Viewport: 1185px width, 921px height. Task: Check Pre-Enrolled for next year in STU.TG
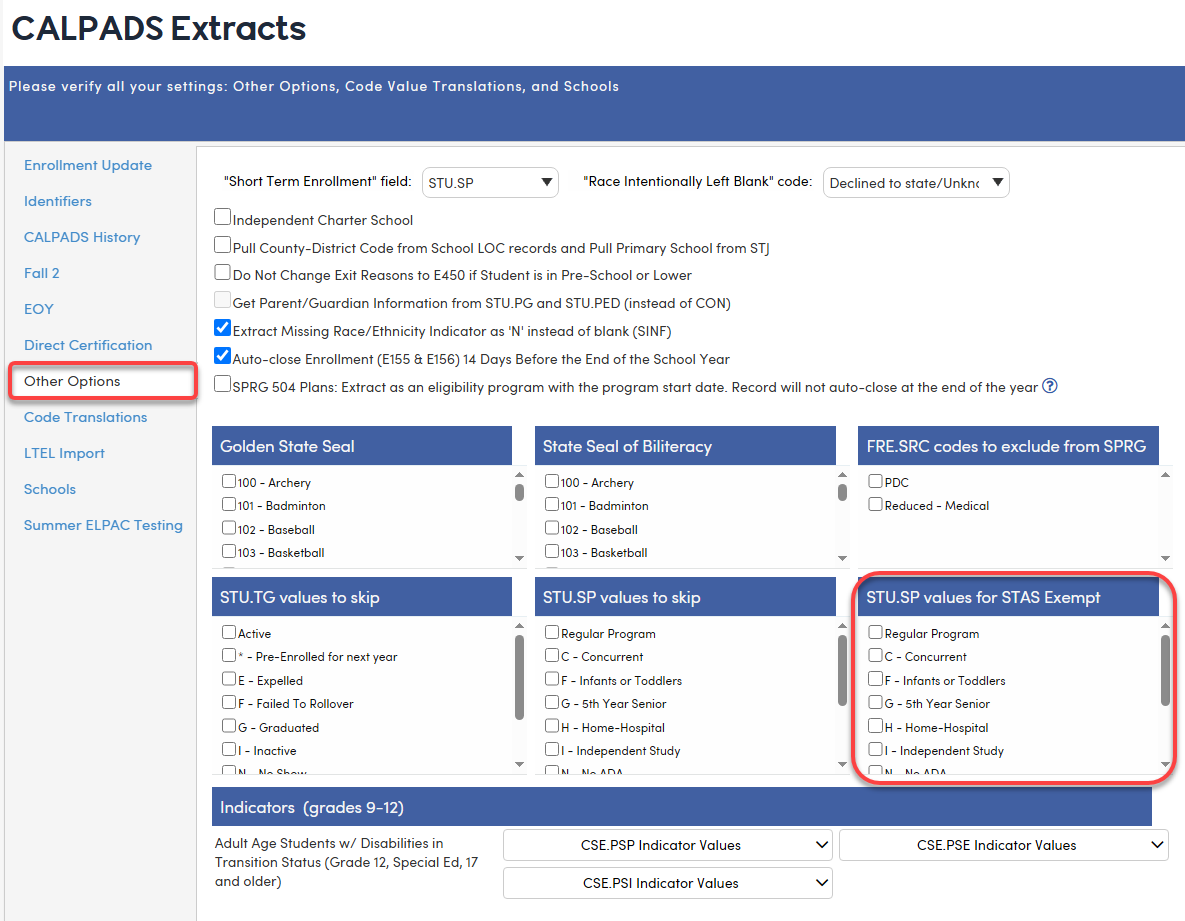[229, 656]
